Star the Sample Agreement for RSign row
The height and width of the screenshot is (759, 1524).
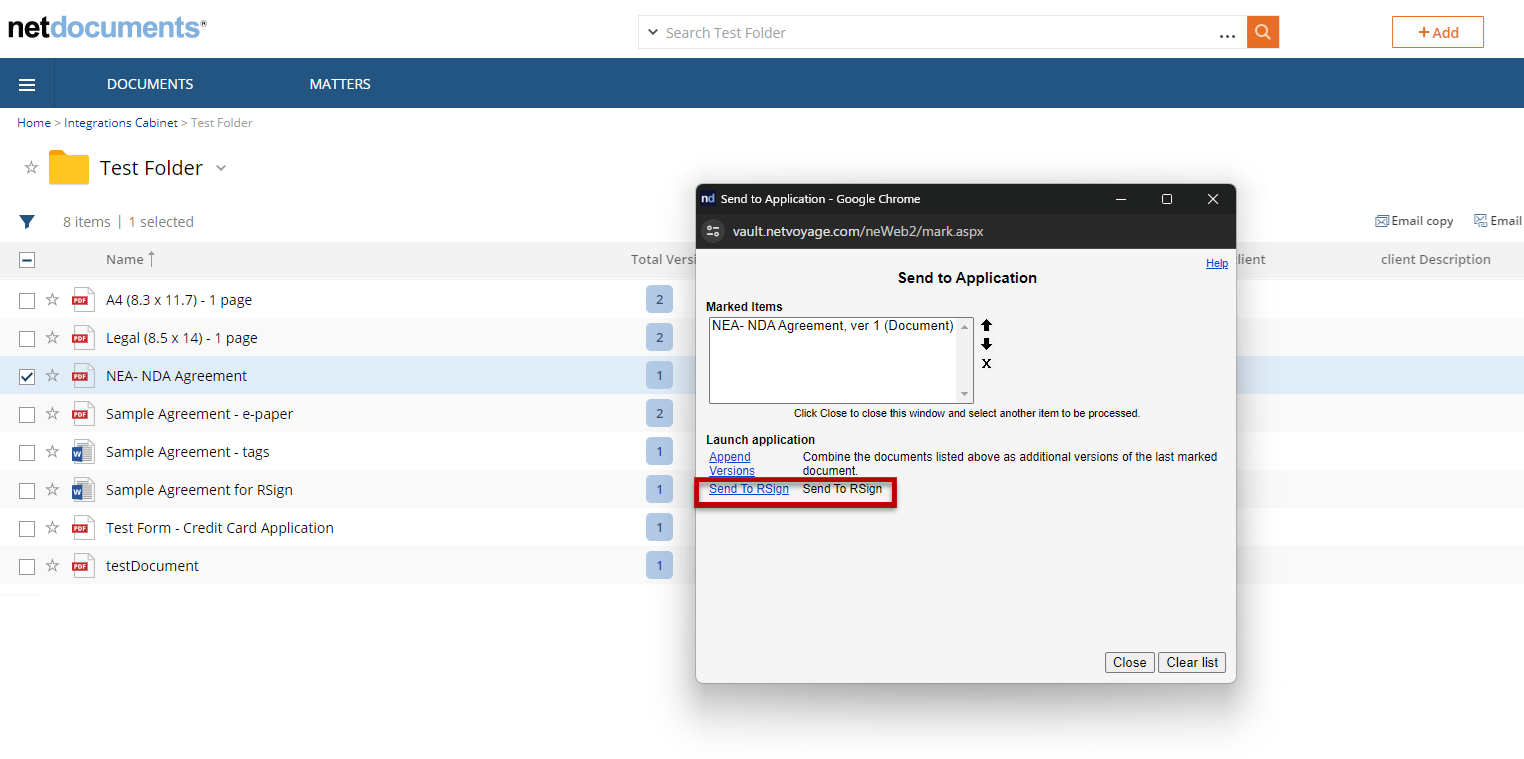[52, 490]
